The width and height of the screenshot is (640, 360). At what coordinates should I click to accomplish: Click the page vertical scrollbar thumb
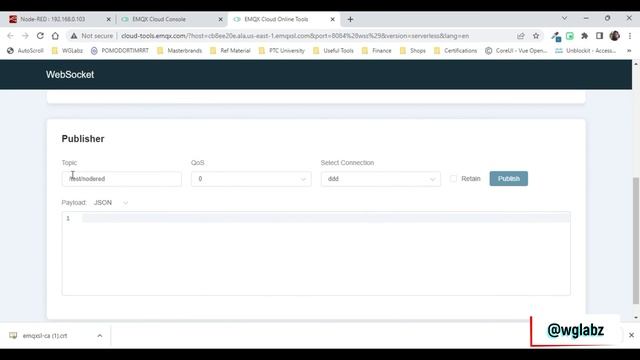(x=636, y=241)
